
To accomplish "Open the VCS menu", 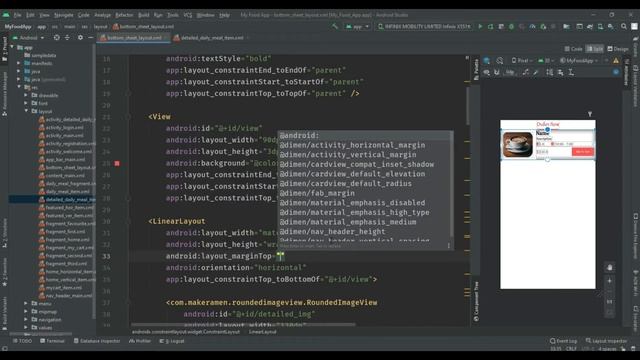I will tap(188, 15).
